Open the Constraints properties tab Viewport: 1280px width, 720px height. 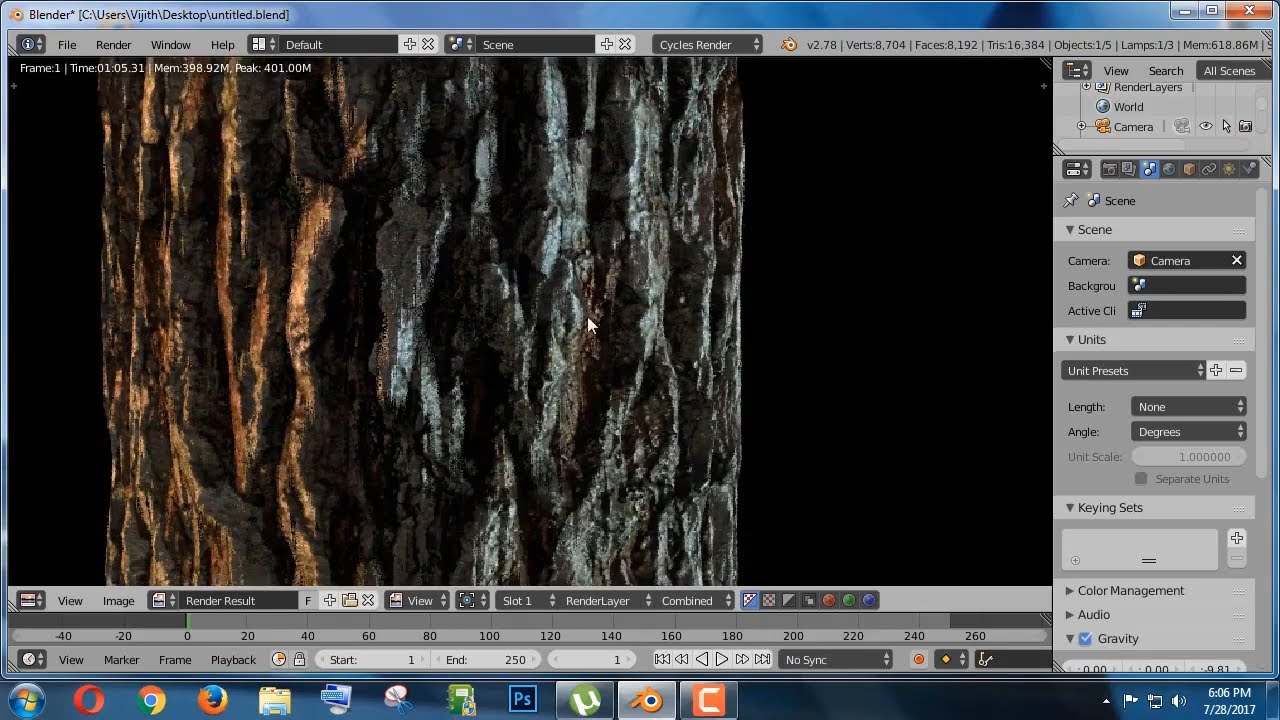point(1209,169)
